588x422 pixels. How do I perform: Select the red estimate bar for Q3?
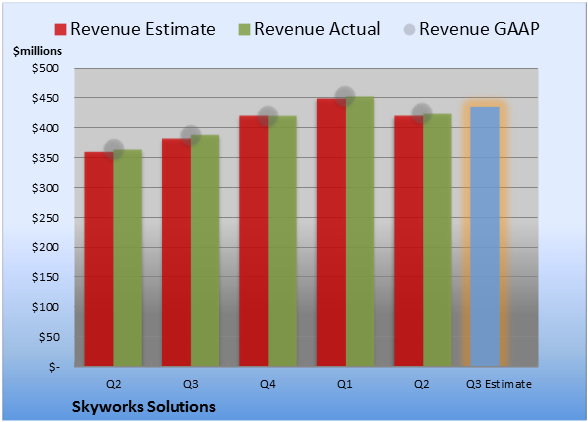pyautogui.click(x=176, y=252)
